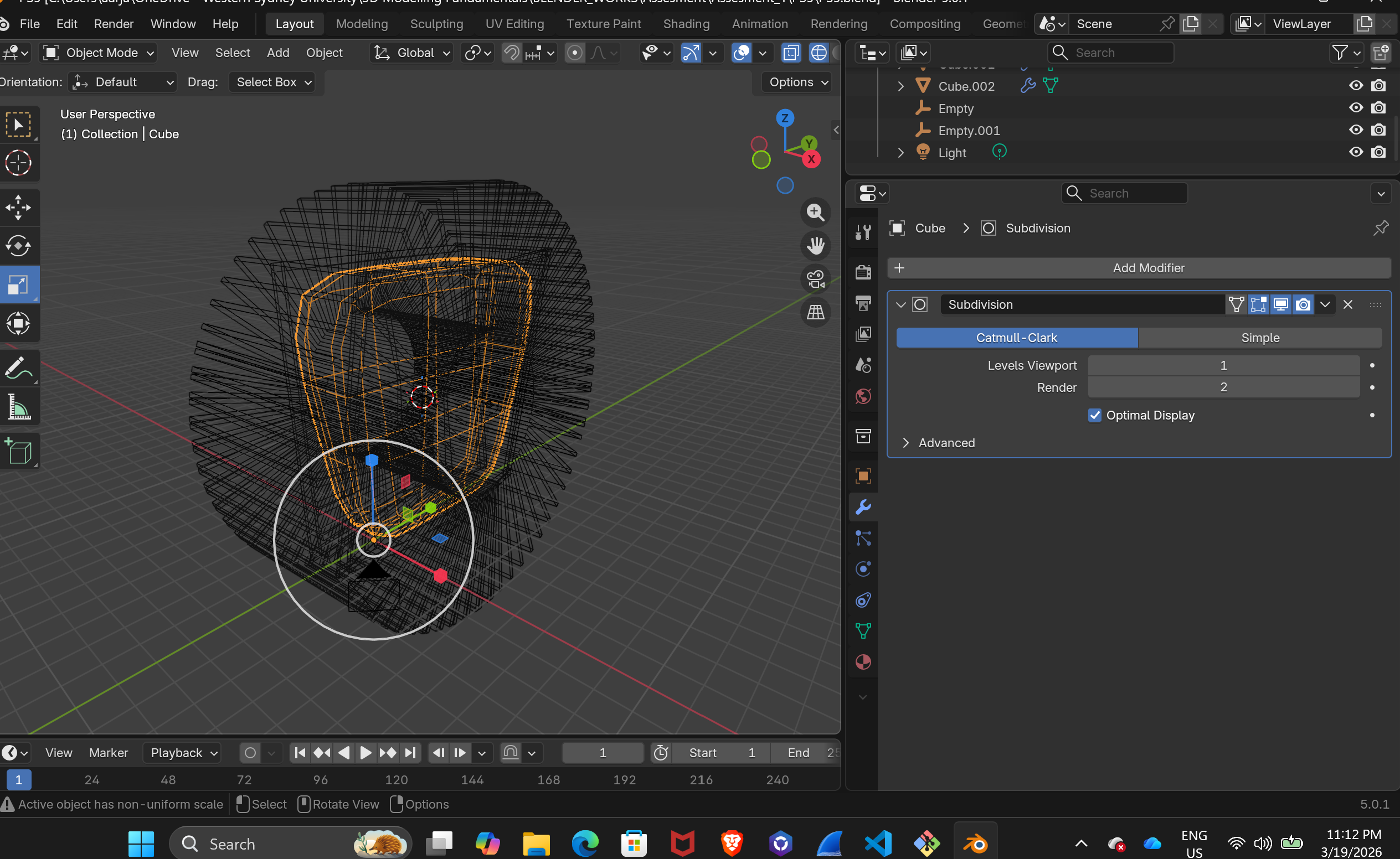Screen dimensions: 1400x859
Task: Switch to the Sculpting workspace tab
Action: click(436, 24)
